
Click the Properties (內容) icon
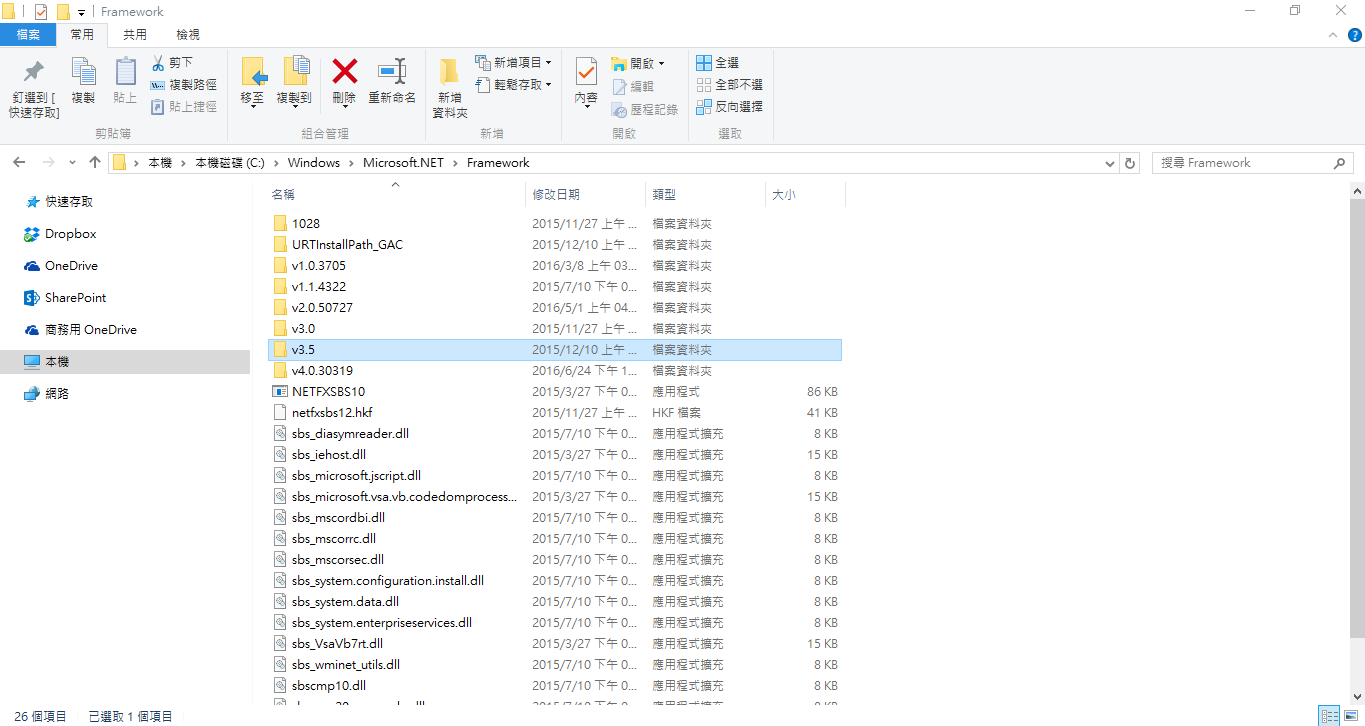[x=586, y=72]
